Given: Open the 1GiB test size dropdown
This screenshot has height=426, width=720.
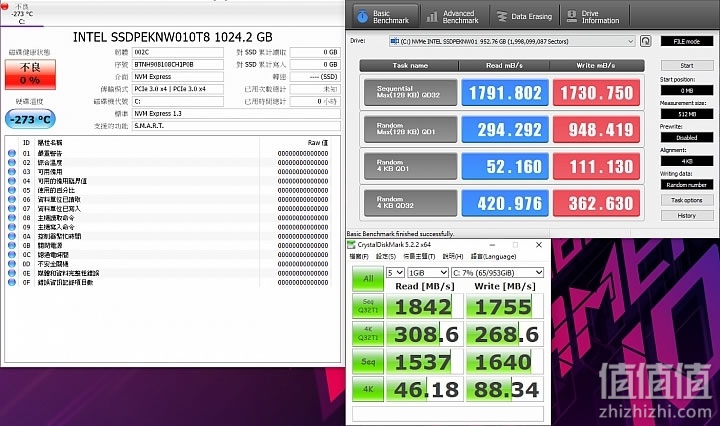Looking at the screenshot, I should (428, 273).
